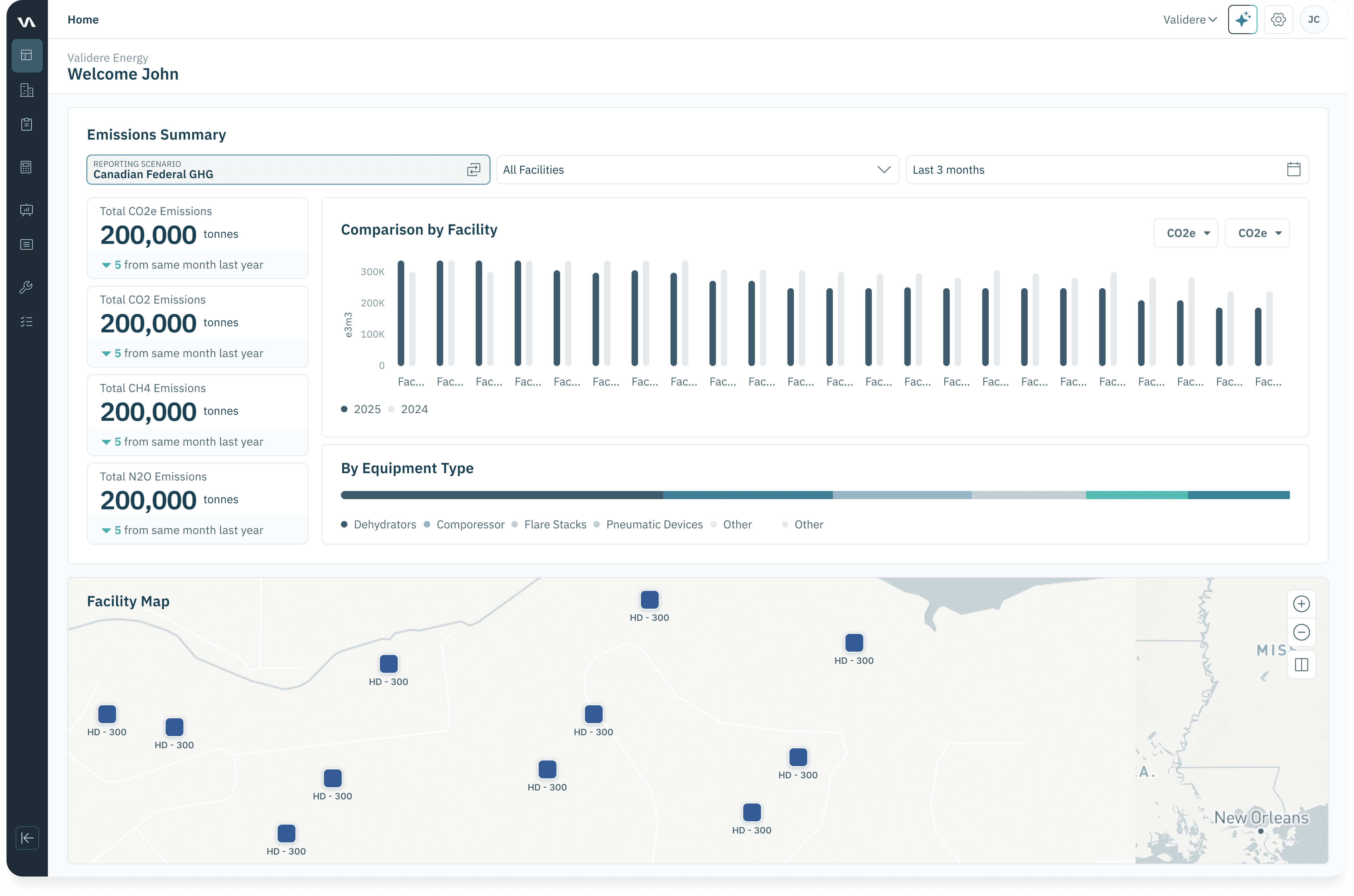Open the clipboard icon in sidebar
Image resolution: width=1354 pixels, height=896 pixels.
coord(27,124)
